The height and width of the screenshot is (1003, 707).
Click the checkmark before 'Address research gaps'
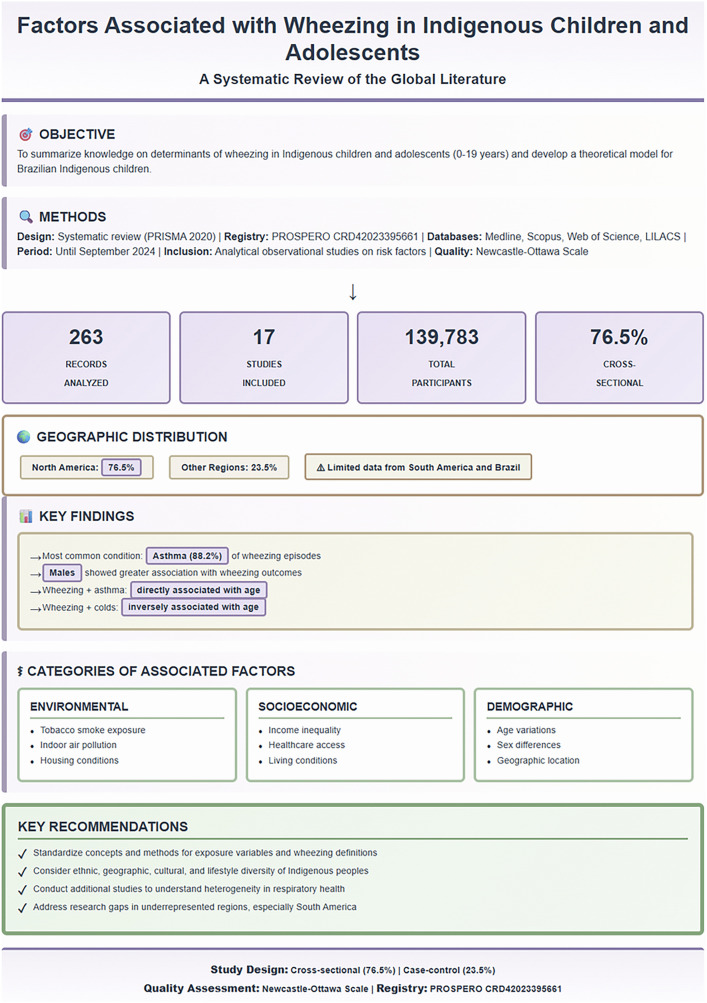pos(22,907)
